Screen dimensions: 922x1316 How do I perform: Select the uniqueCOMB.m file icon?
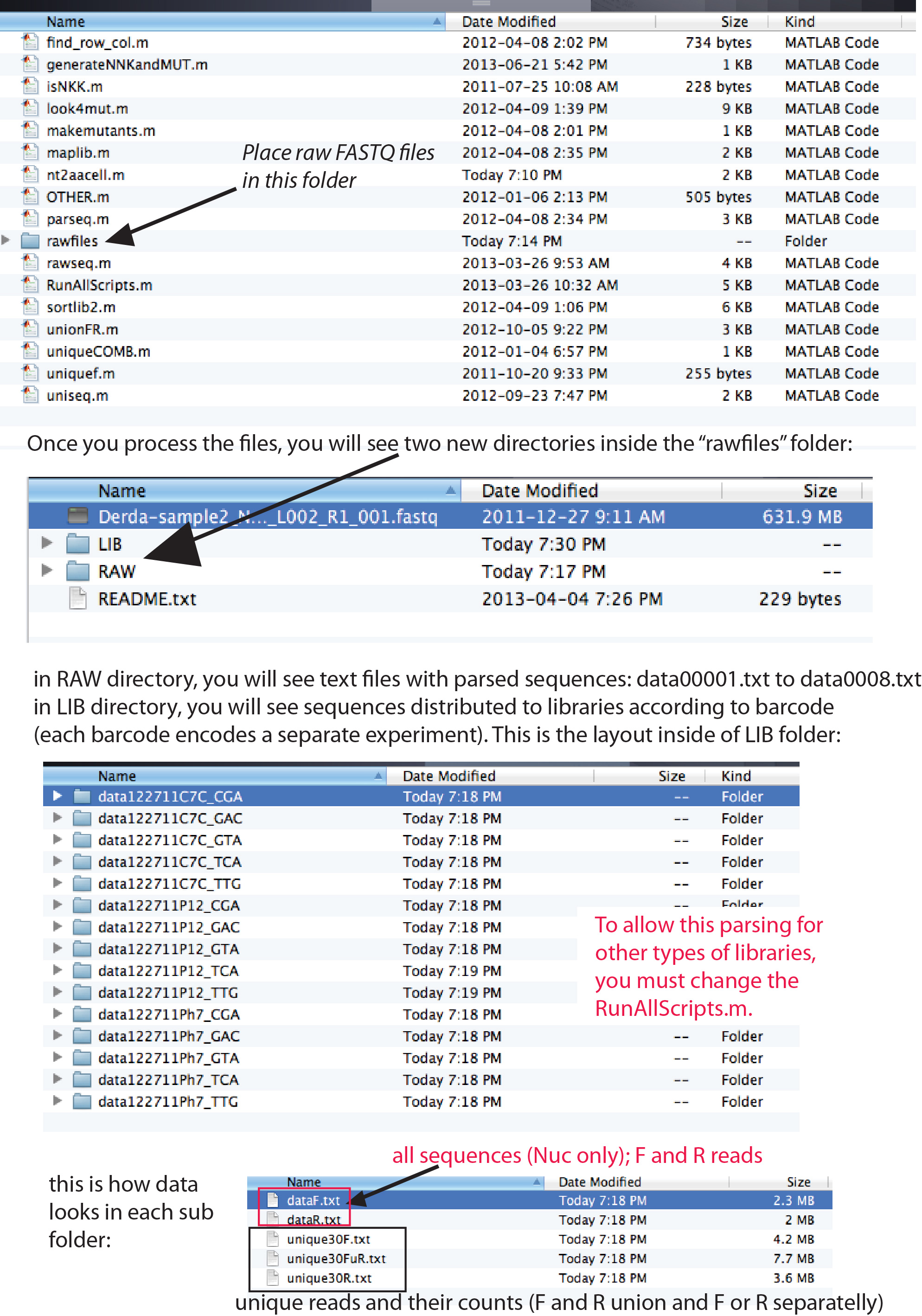30,351
